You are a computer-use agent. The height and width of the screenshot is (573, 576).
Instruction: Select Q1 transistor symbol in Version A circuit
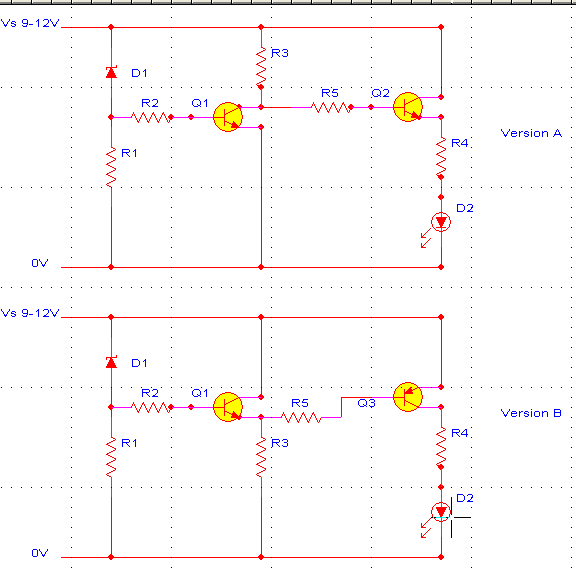(228, 117)
